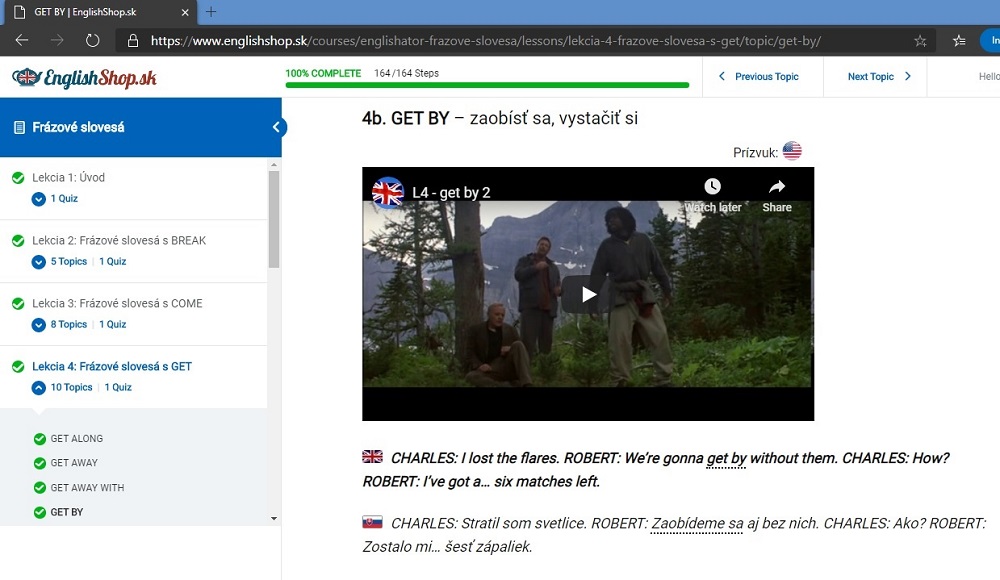Click the green course progress bar

point(487,86)
